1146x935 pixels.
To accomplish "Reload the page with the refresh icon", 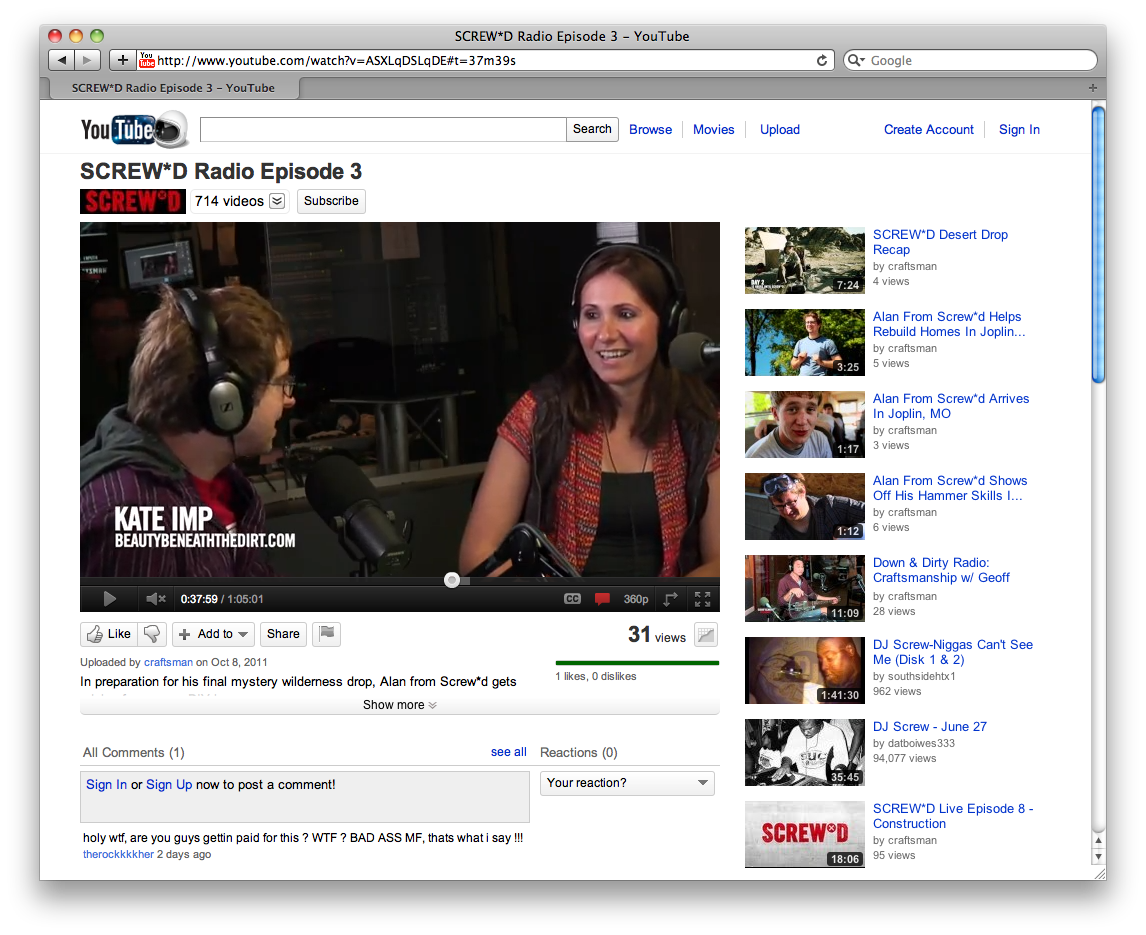I will point(822,61).
